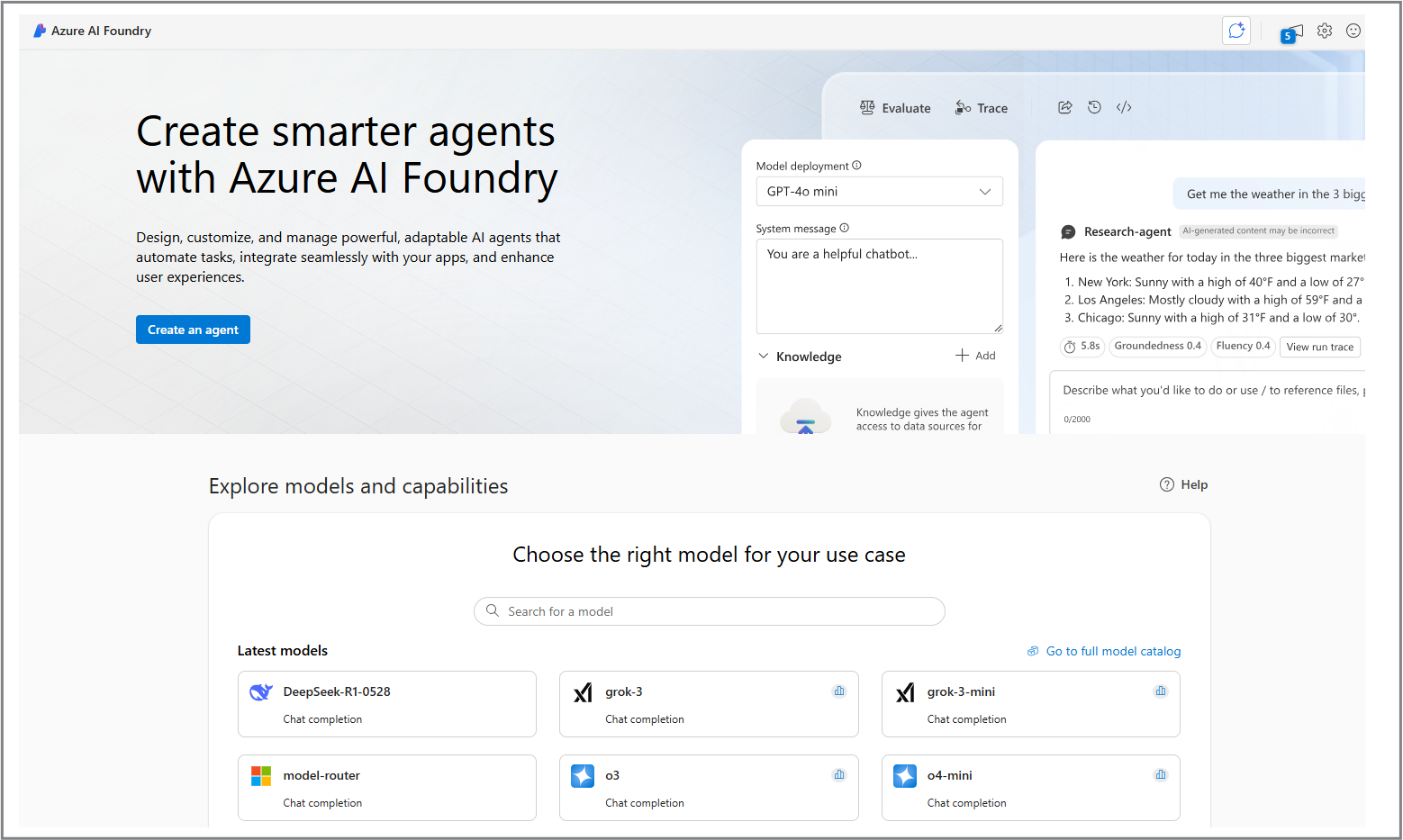1403x840 pixels.
Task: Click the model-router Microsoft logo icon
Action: 261,775
